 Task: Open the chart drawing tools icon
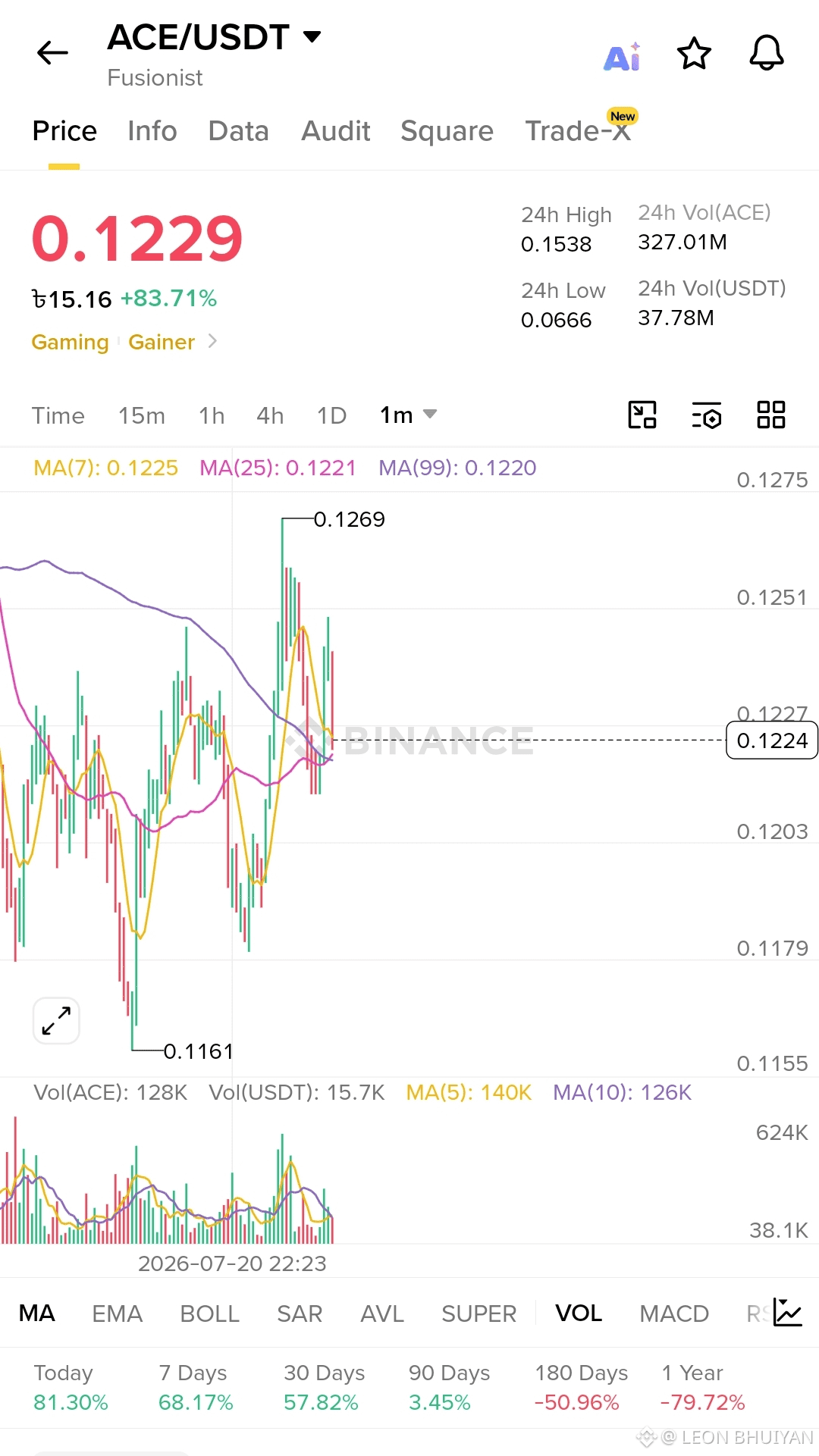click(642, 415)
